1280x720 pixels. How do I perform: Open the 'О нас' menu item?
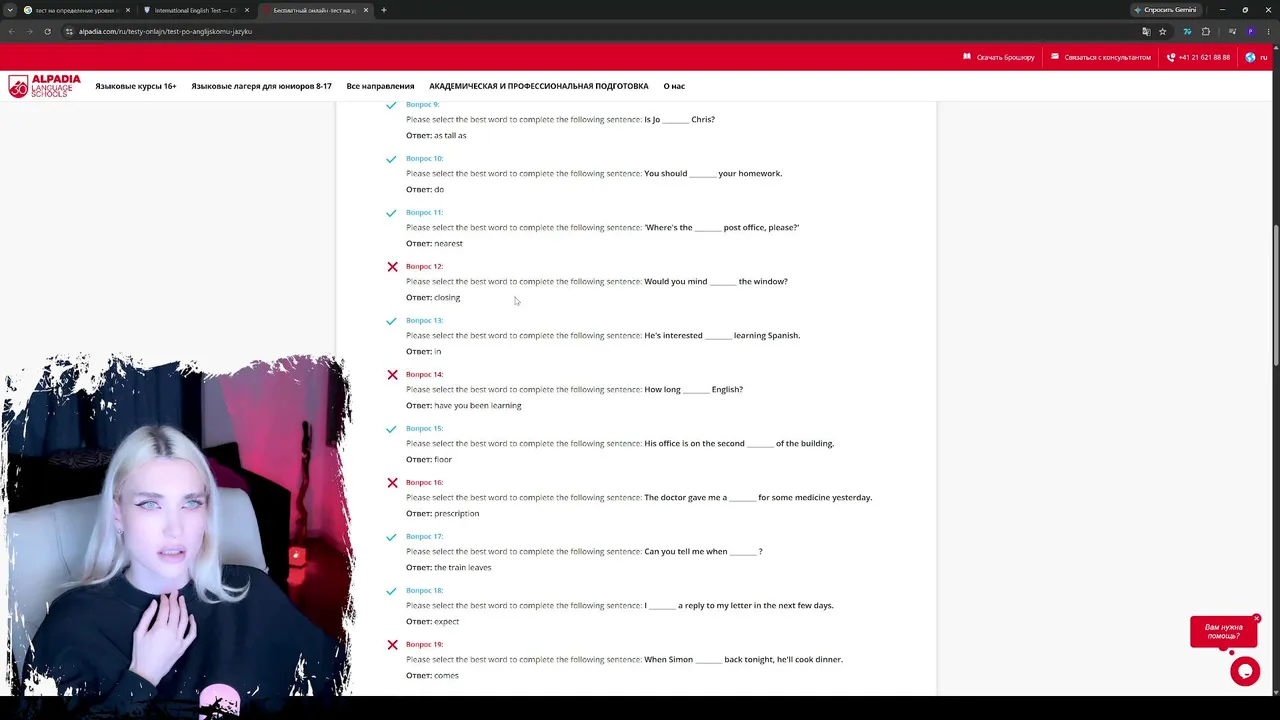674,86
